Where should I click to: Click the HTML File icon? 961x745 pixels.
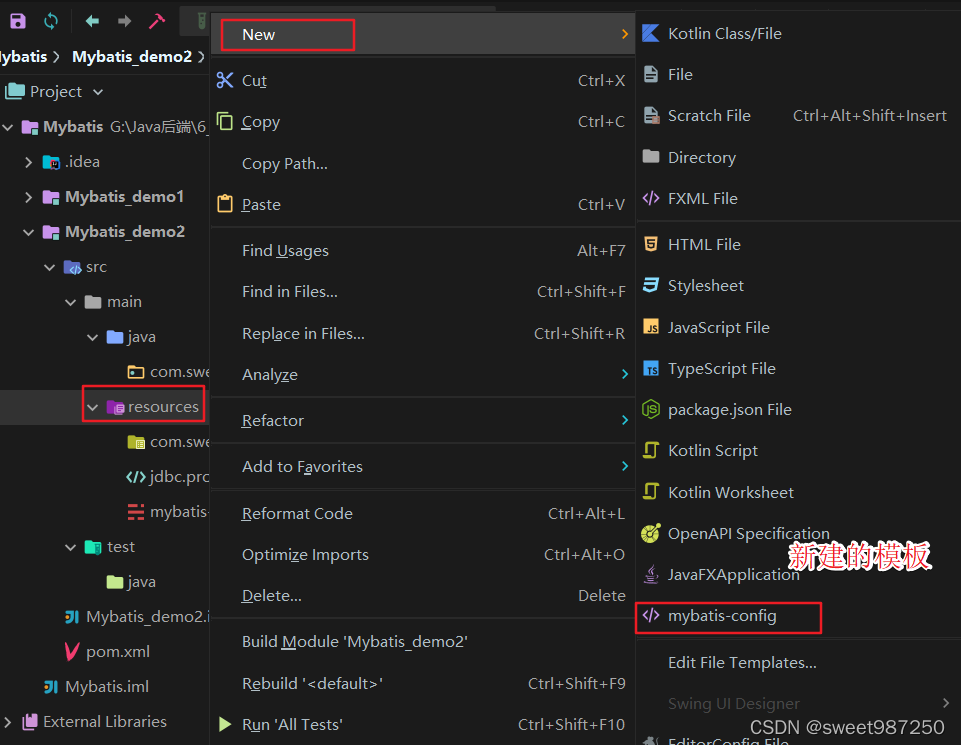tap(651, 244)
